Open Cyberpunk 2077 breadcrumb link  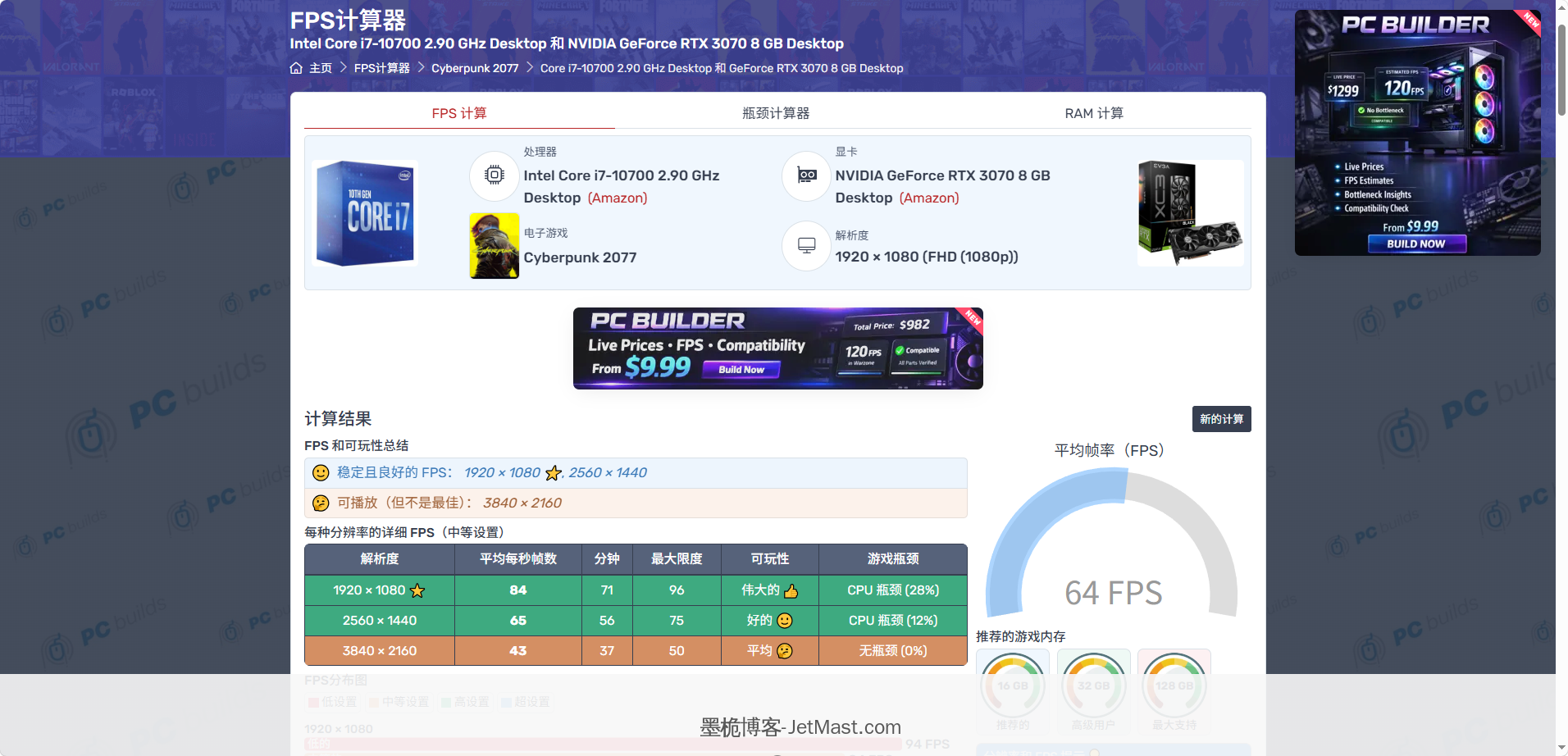pyautogui.click(x=475, y=68)
